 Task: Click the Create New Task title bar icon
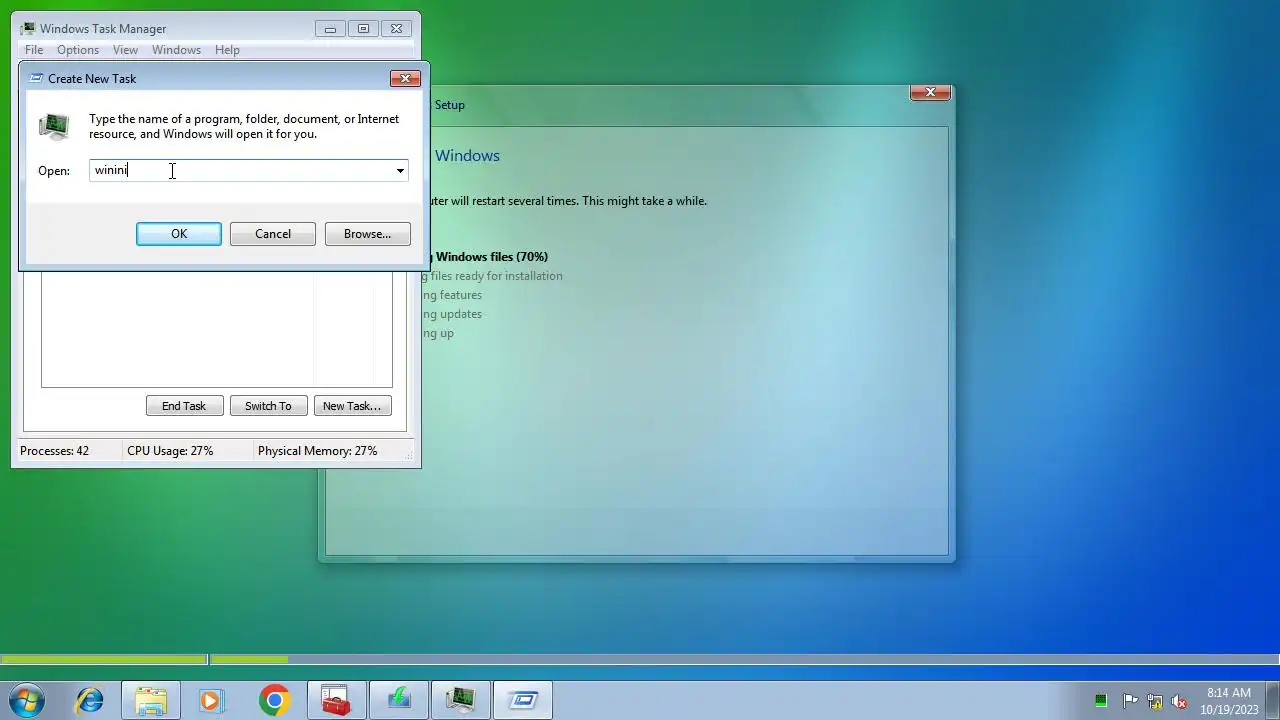pos(36,78)
